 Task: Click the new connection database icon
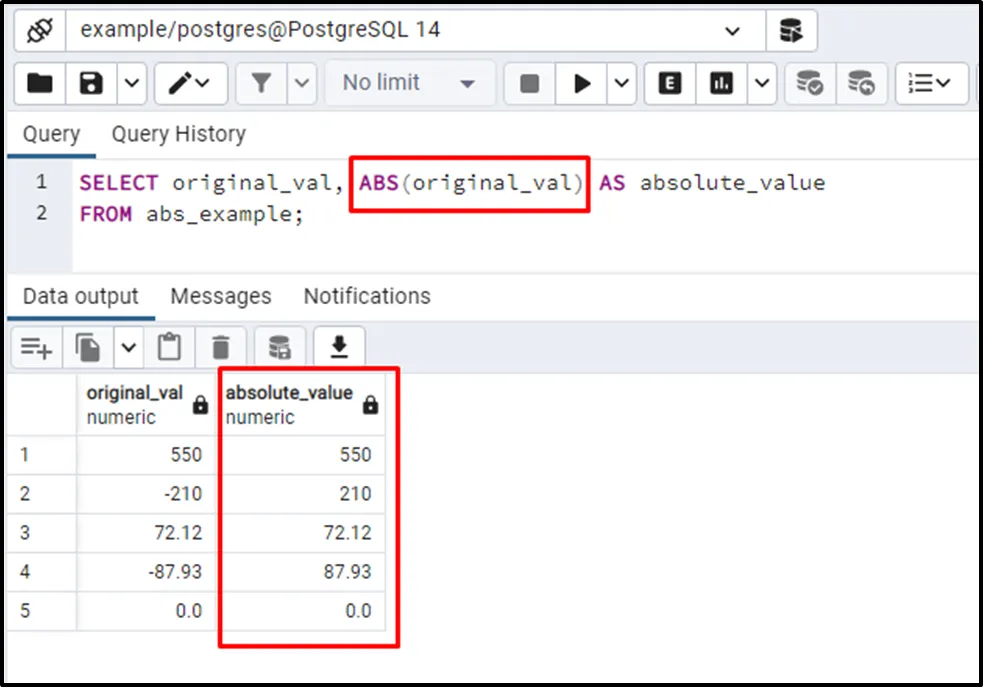[791, 31]
